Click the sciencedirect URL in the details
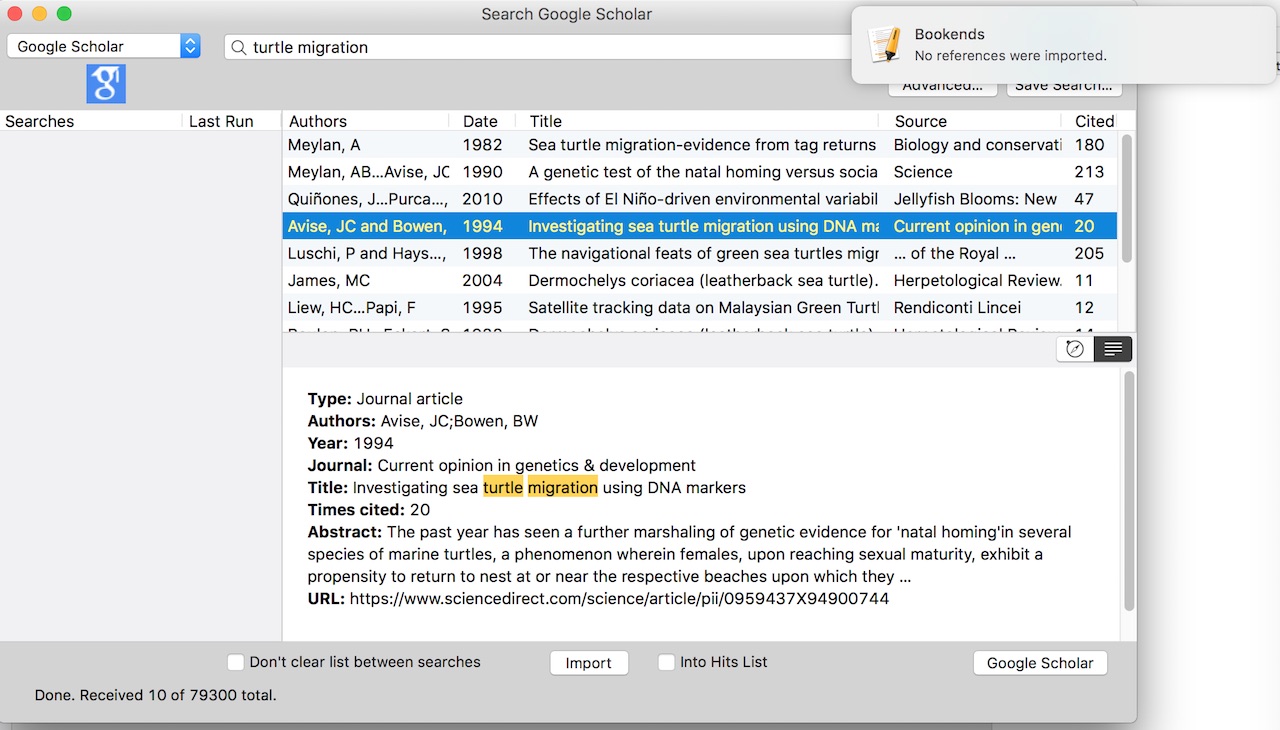This screenshot has width=1280, height=730. (619, 599)
